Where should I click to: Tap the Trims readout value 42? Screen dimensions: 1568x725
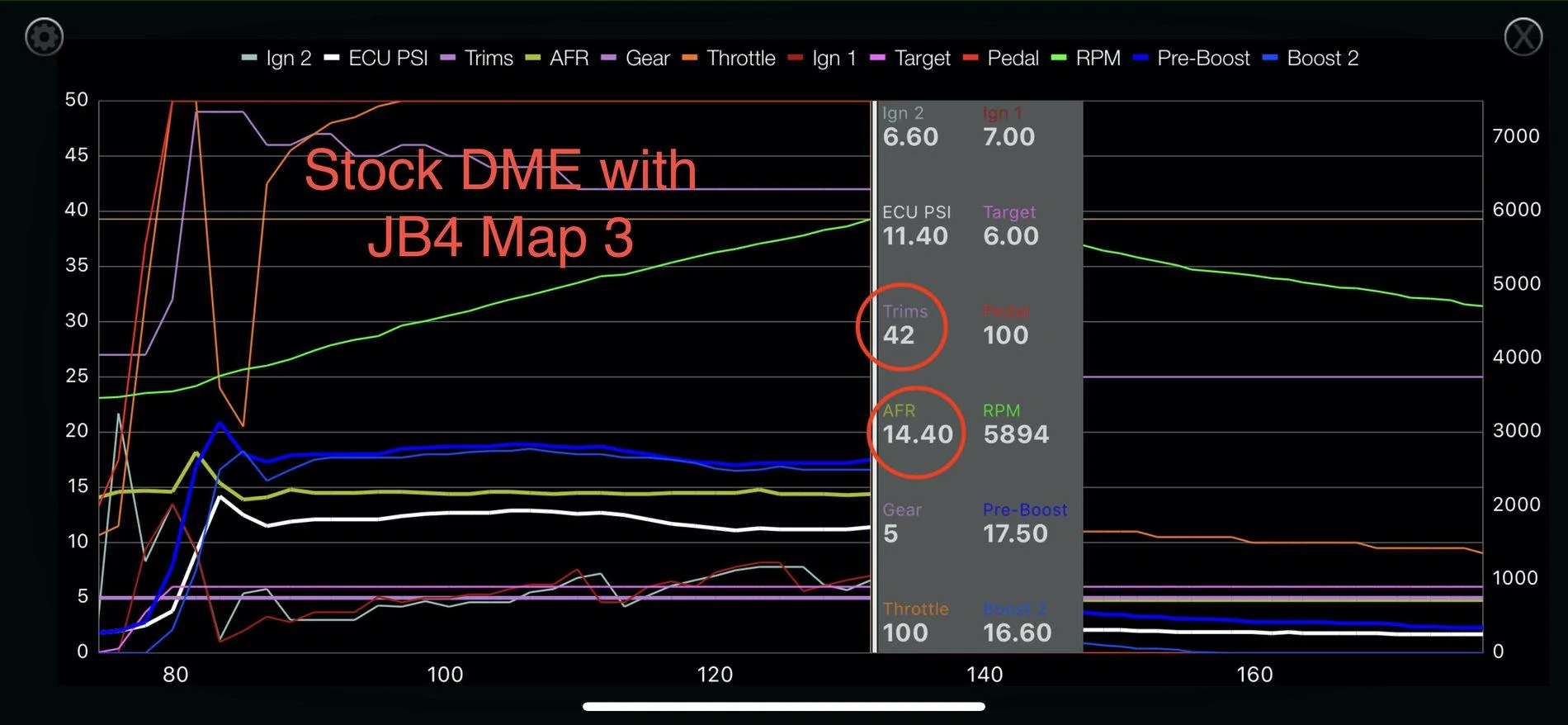pos(899,334)
